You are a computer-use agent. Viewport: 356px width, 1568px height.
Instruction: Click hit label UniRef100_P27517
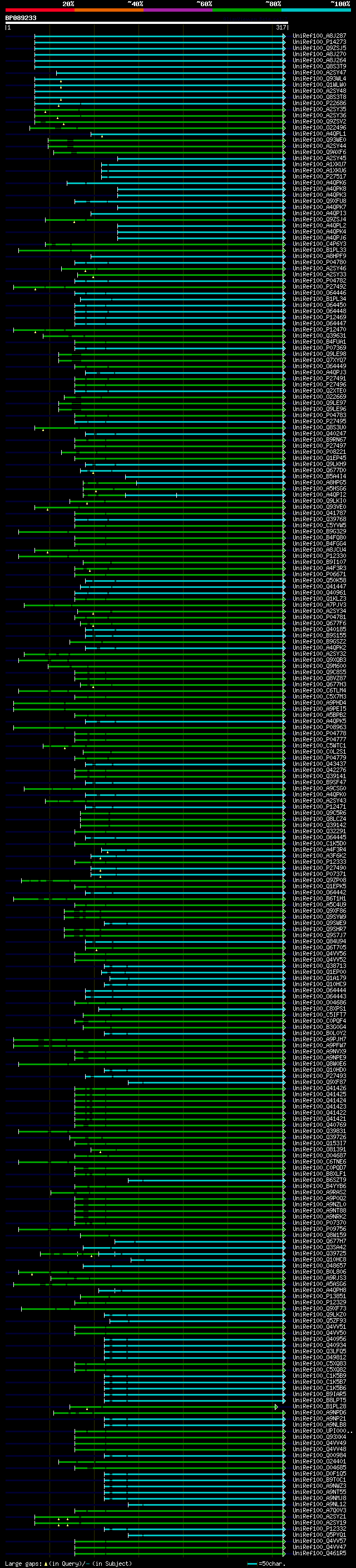coord(319,176)
